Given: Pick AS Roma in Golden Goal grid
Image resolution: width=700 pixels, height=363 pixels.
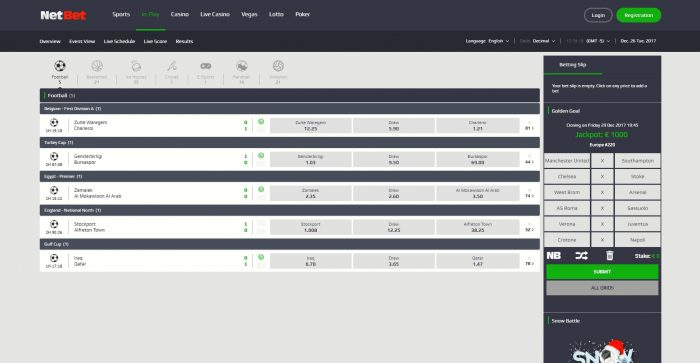Looking at the screenshot, I should click(x=567, y=208).
